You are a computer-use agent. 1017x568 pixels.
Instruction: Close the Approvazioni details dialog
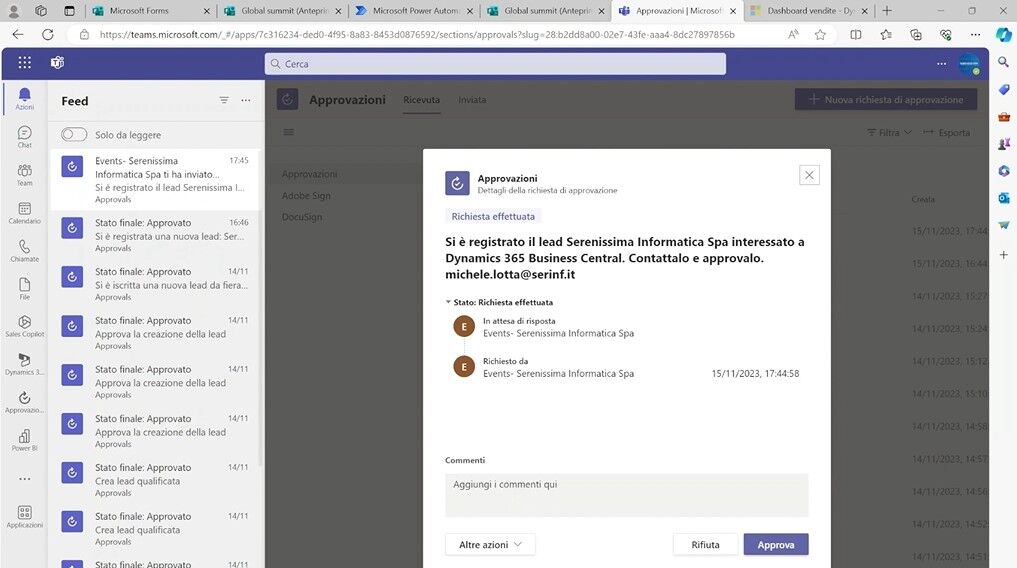click(809, 175)
